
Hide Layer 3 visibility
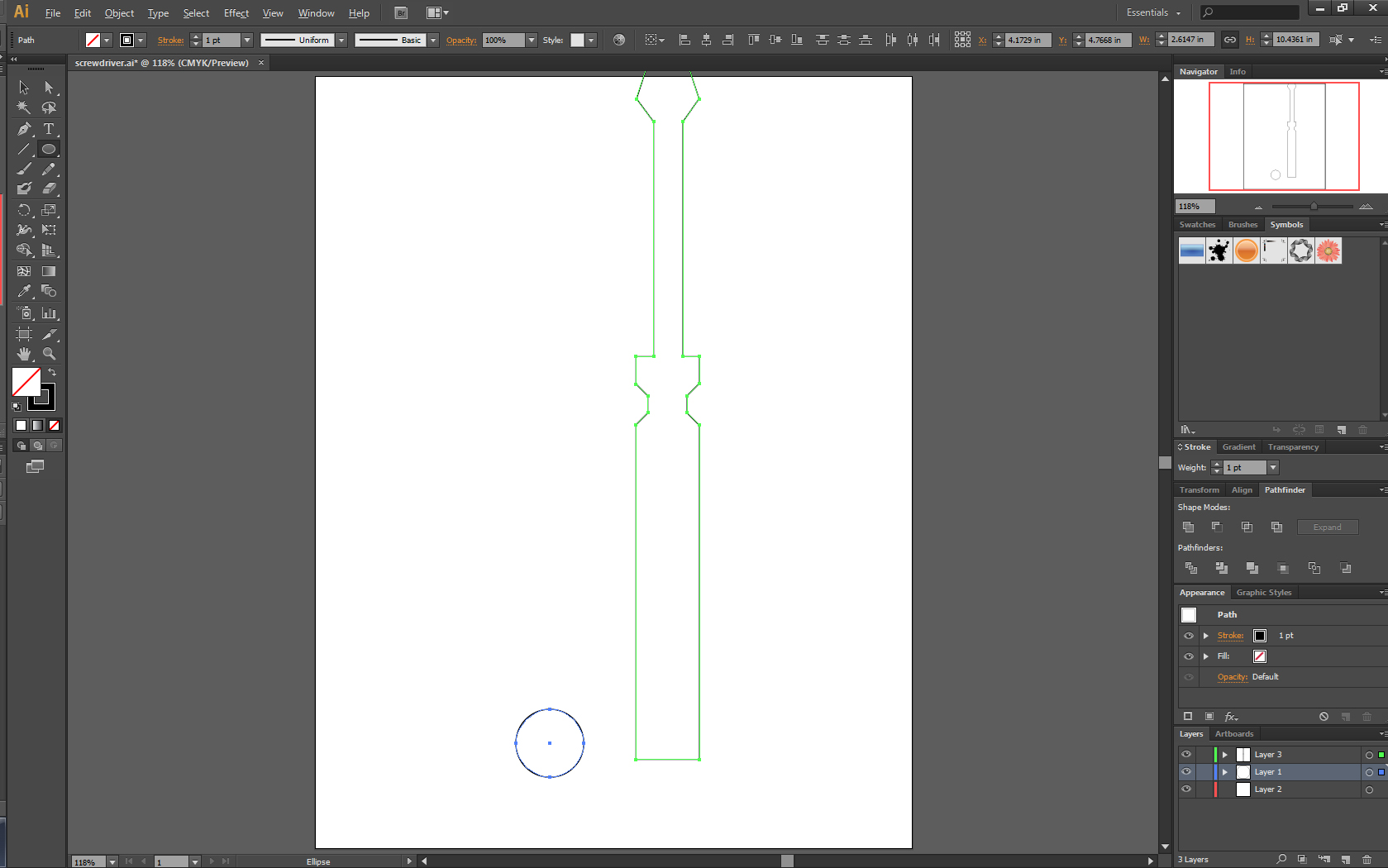click(x=1186, y=754)
